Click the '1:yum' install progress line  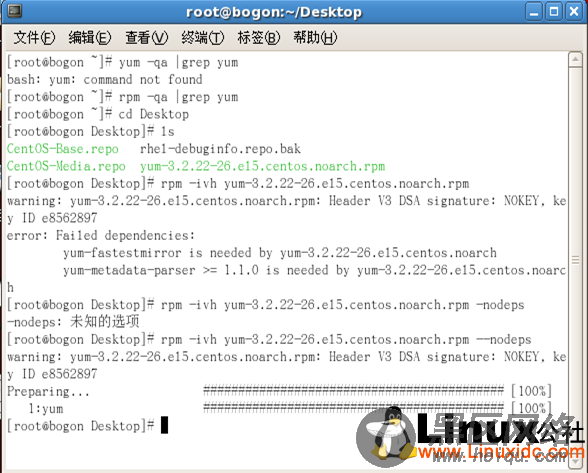[x=290, y=408]
